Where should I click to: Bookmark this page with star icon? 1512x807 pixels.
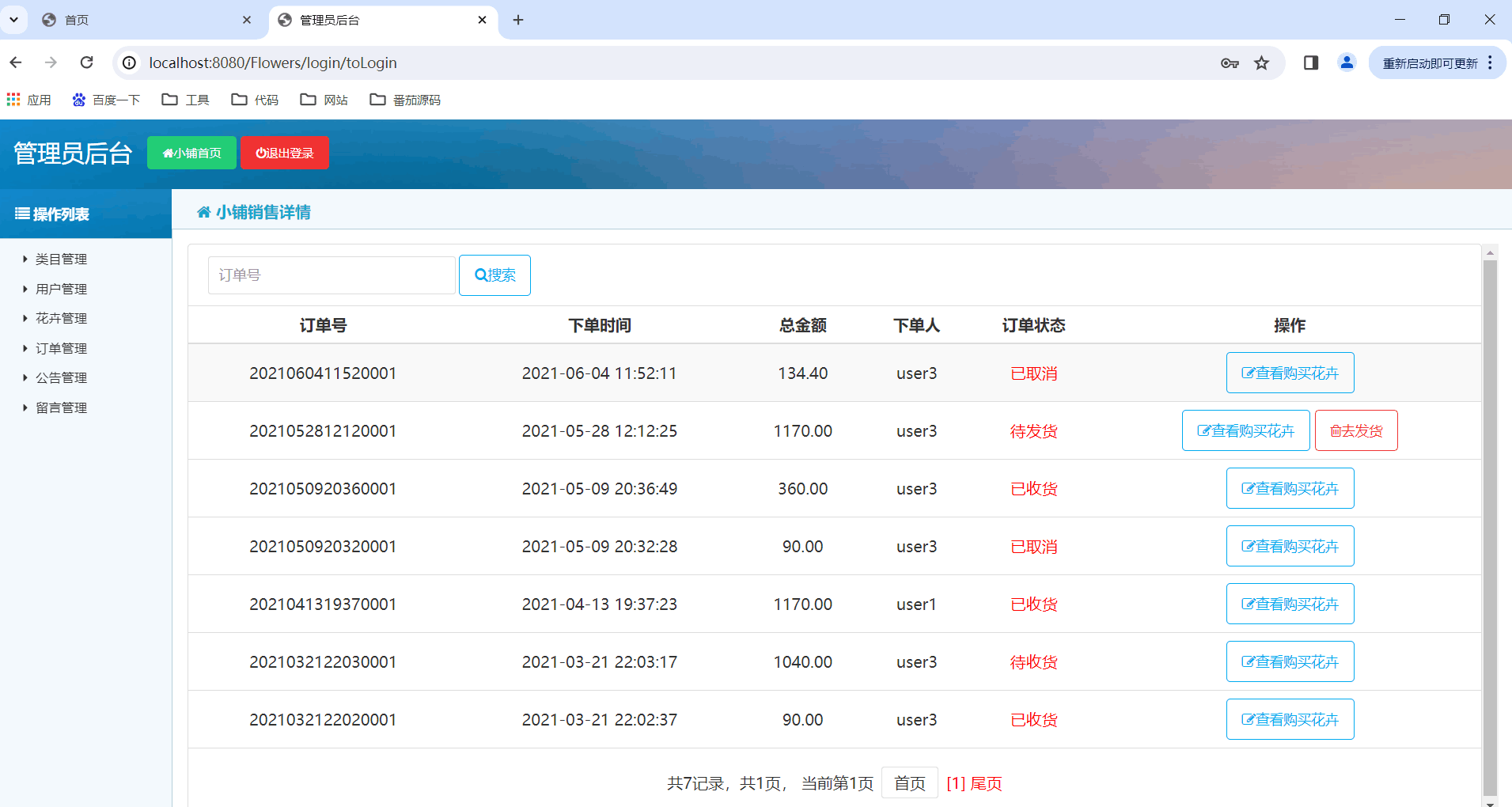pyautogui.click(x=1262, y=63)
